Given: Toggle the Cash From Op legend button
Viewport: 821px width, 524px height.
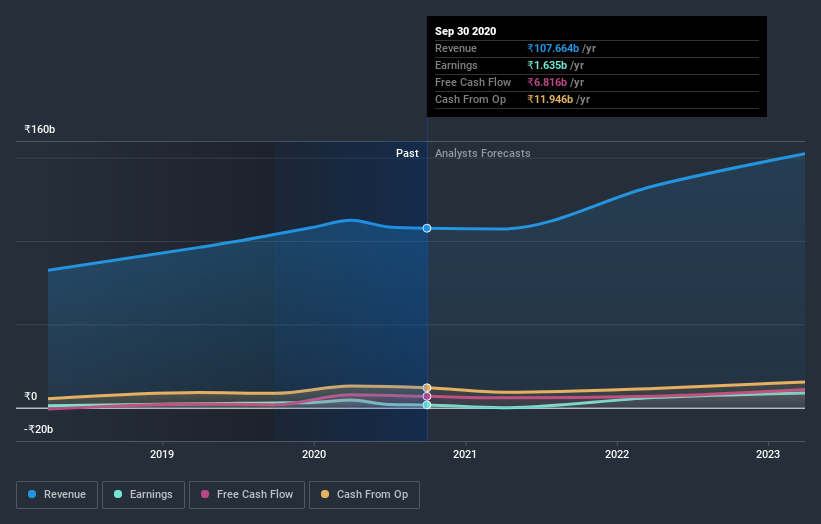Looking at the screenshot, I should (364, 495).
